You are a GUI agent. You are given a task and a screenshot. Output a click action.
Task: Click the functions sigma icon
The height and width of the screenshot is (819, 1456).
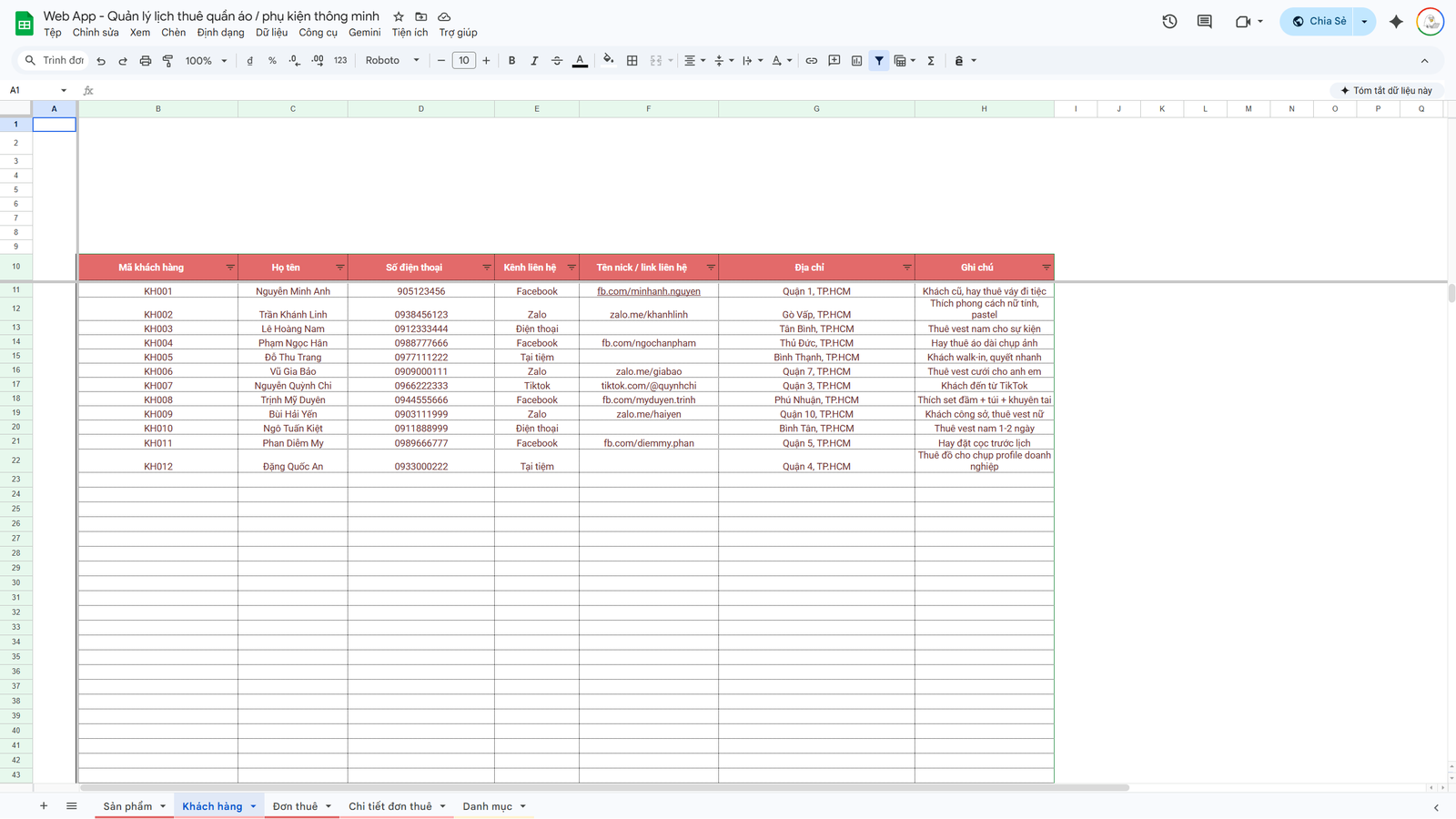tap(931, 61)
